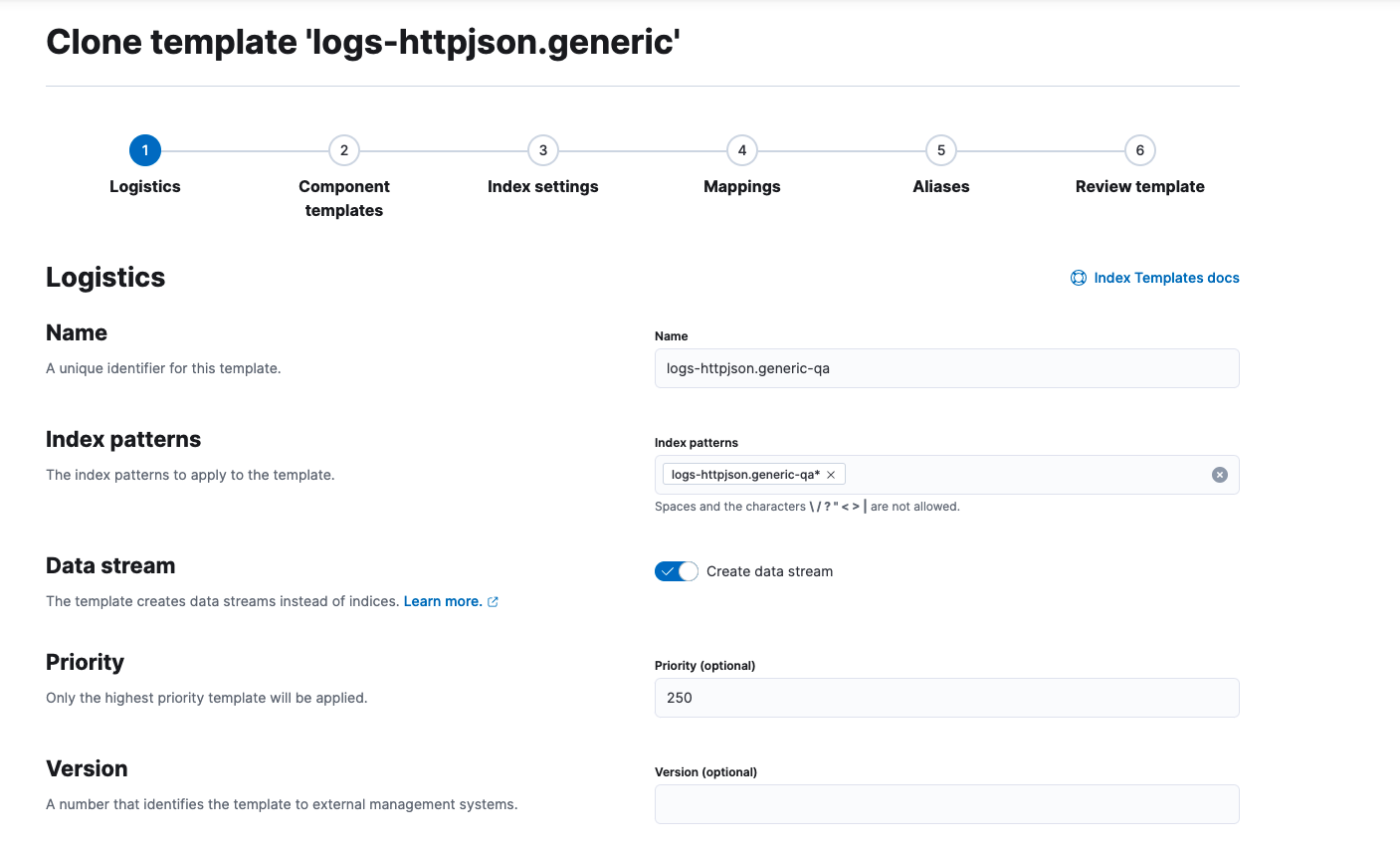Click the external-link icon after Learn more

(493, 601)
